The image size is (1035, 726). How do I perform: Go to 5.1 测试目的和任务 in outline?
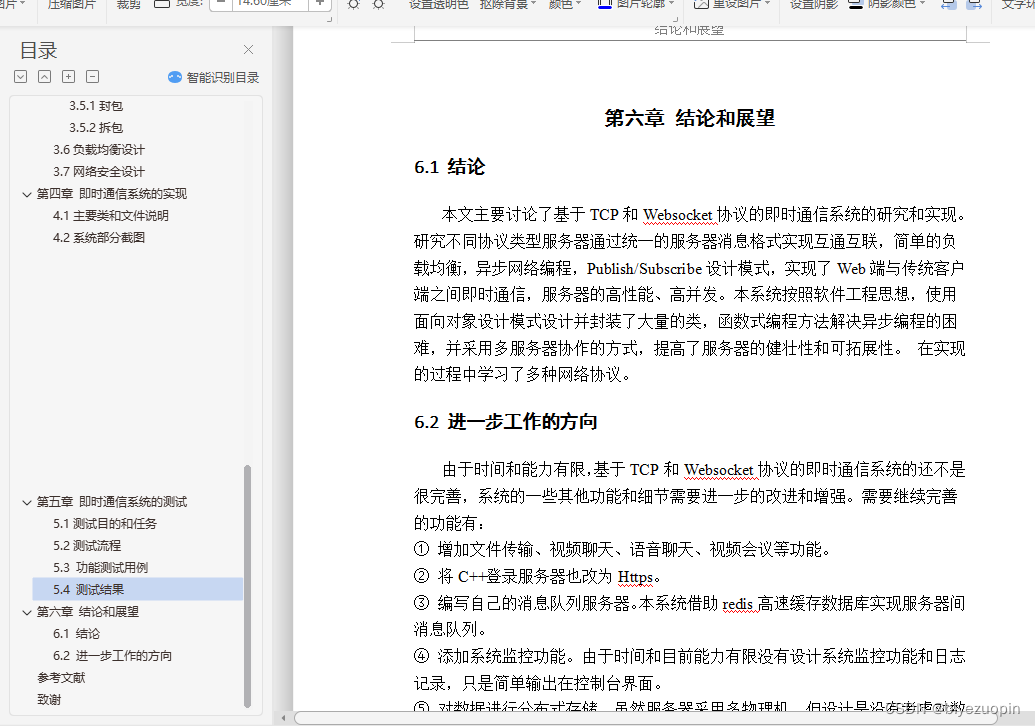point(104,523)
